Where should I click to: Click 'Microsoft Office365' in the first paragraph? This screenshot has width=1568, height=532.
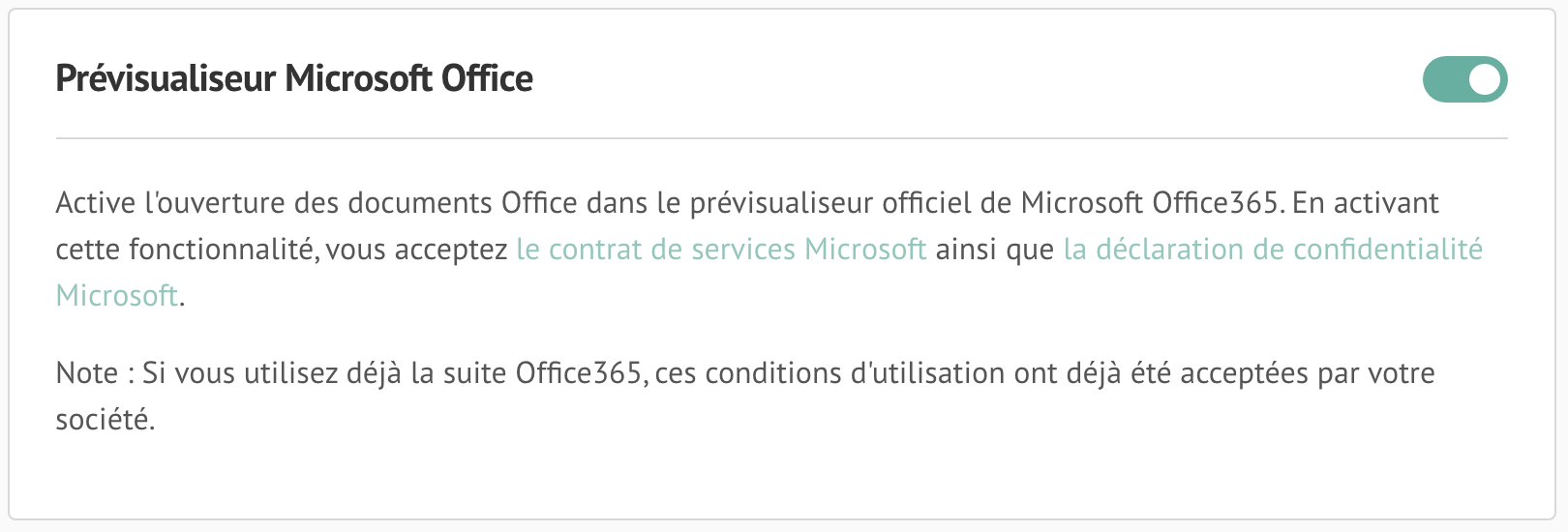pos(1152,203)
